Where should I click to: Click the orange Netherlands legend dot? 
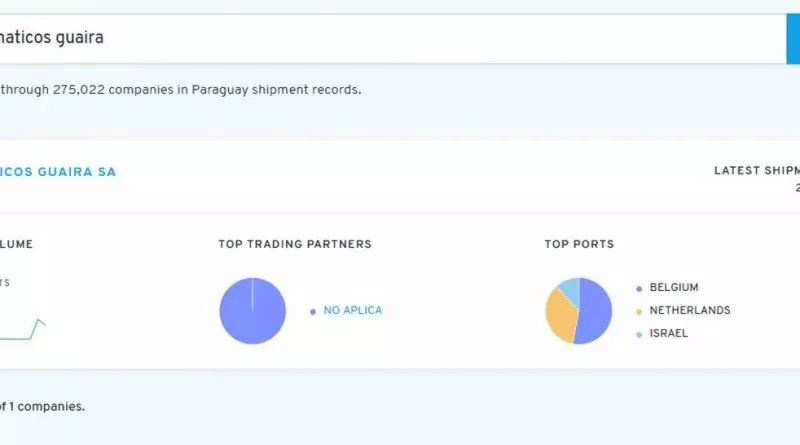pos(639,311)
